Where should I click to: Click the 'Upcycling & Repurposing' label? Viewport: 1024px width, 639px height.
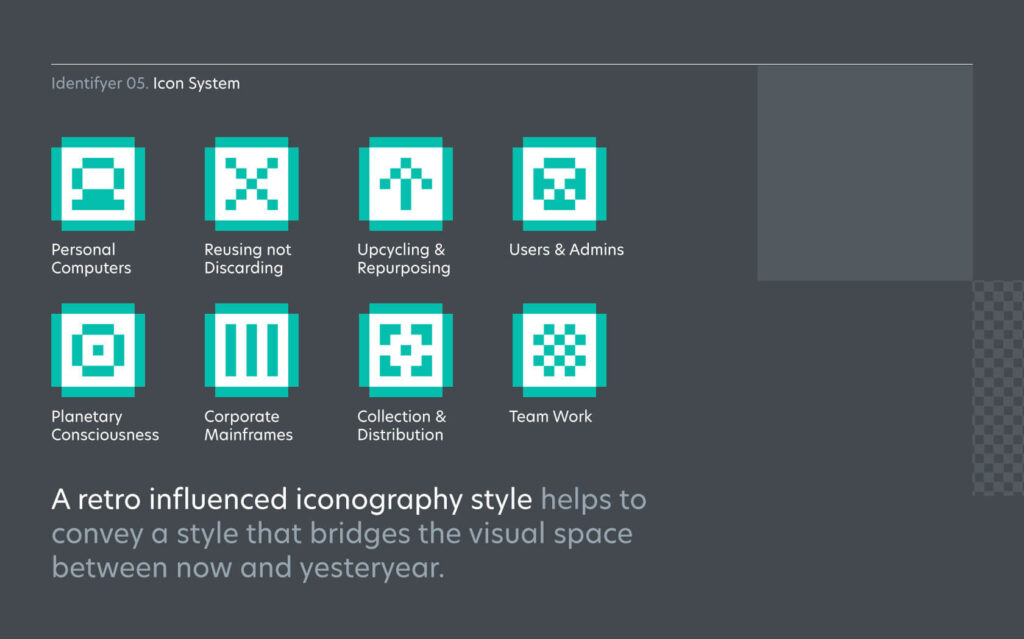404,259
